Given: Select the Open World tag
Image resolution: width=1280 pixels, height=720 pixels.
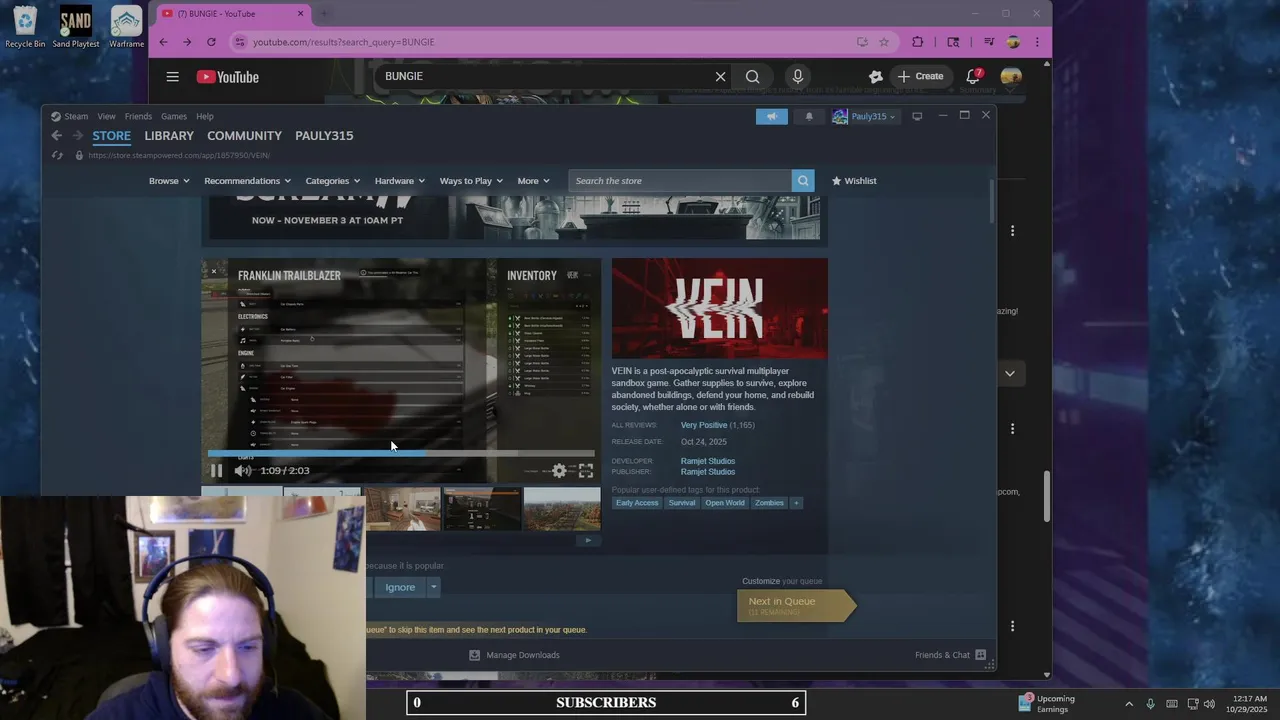Looking at the screenshot, I should 725,503.
